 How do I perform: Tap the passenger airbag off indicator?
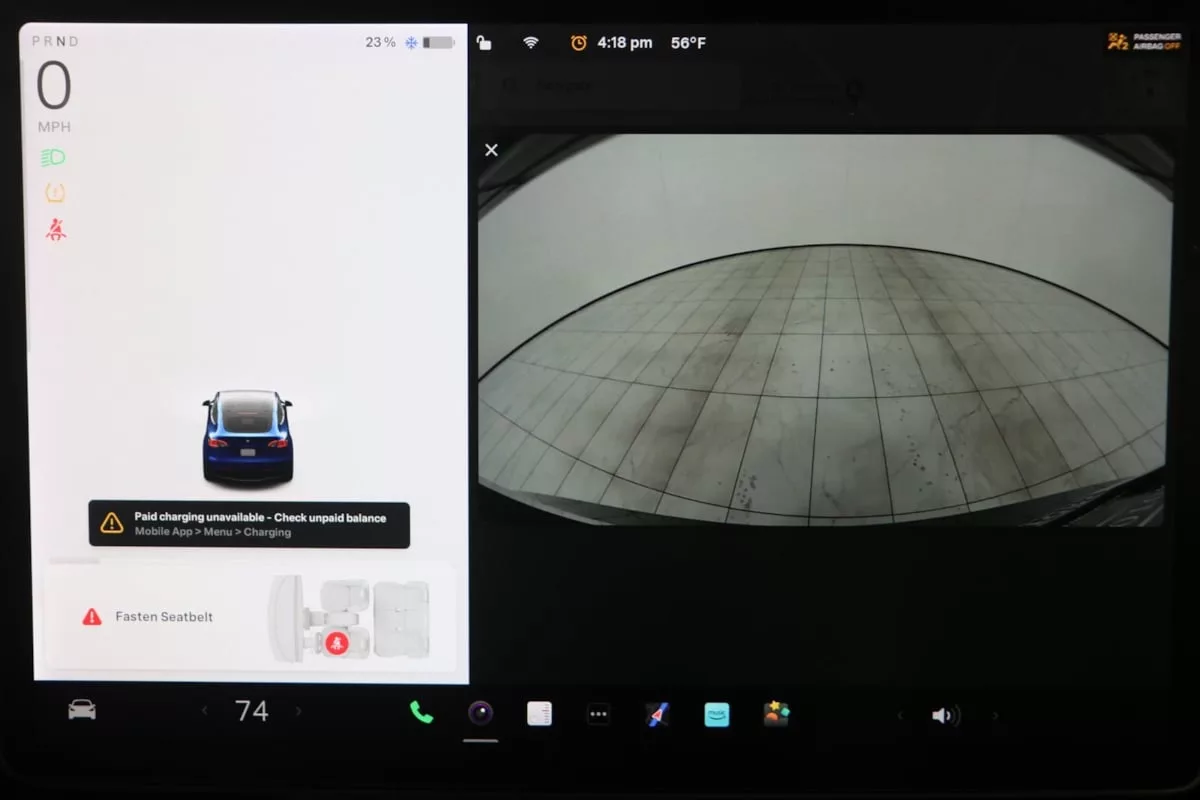click(1143, 42)
